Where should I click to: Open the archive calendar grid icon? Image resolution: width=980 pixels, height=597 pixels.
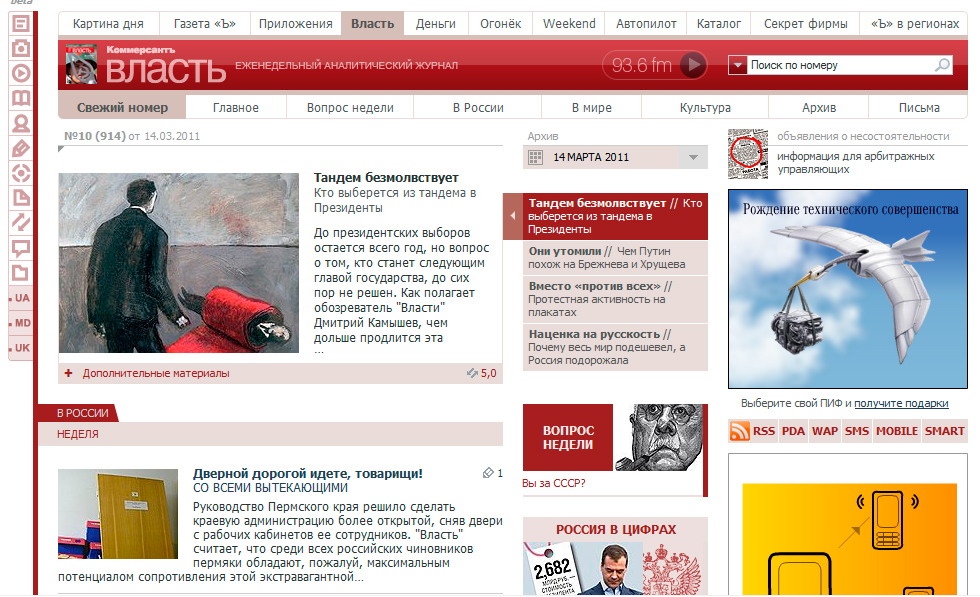pos(536,158)
